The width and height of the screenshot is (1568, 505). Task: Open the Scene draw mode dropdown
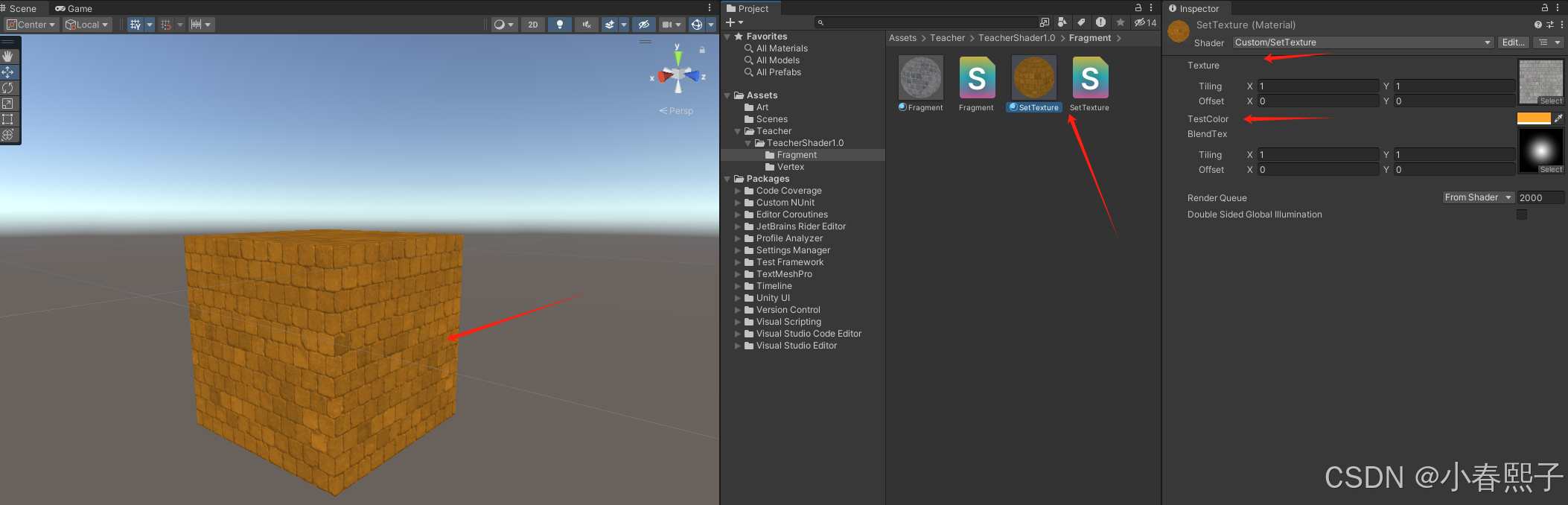[x=504, y=25]
